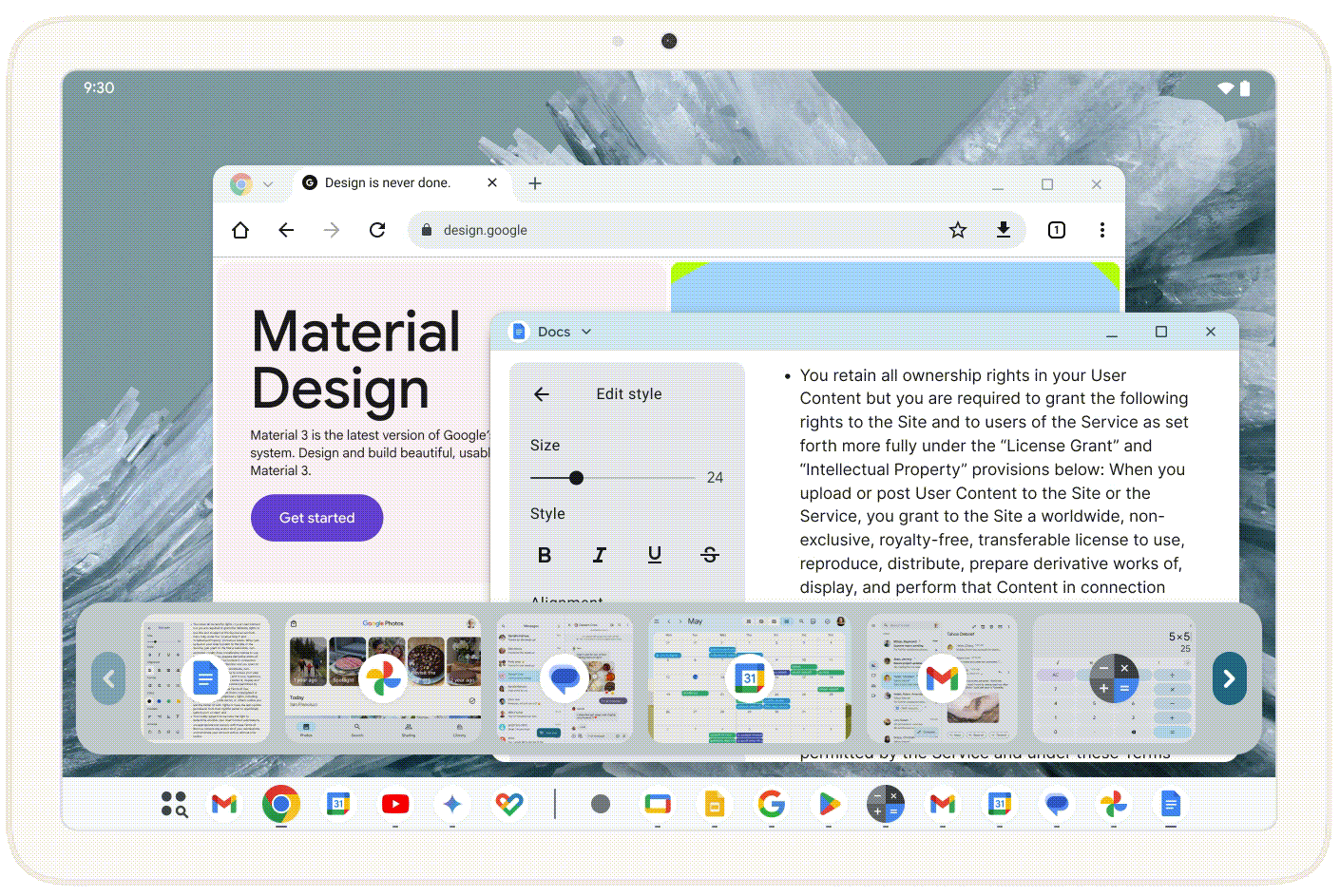The height and width of the screenshot is (896, 1340).
Task: Open the tab switcher showing 1 tab
Action: [1057, 230]
